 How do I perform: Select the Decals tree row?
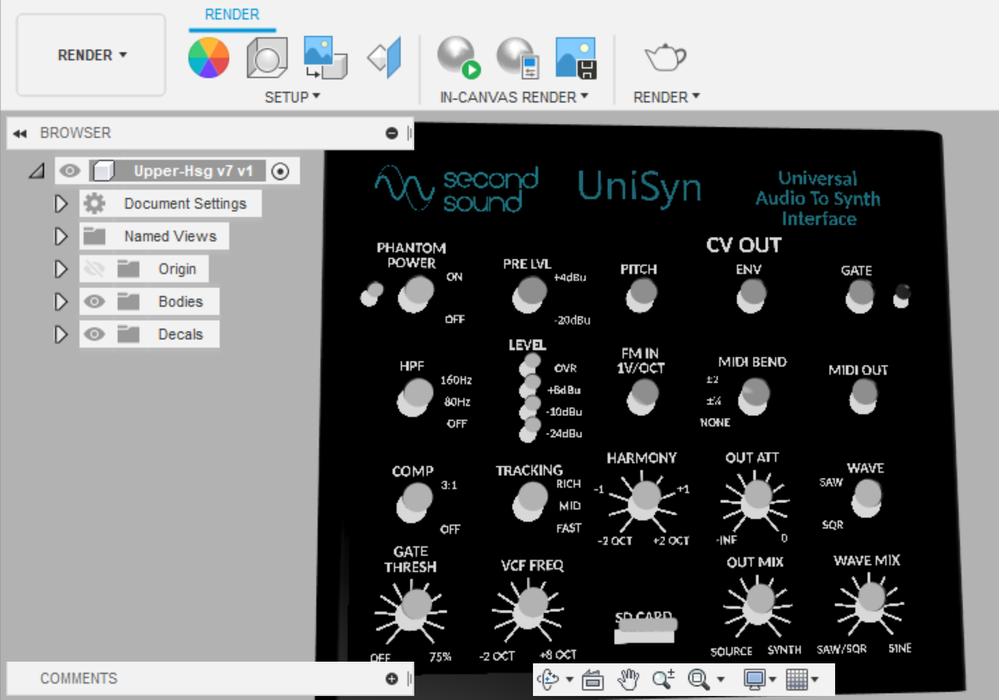(x=149, y=334)
